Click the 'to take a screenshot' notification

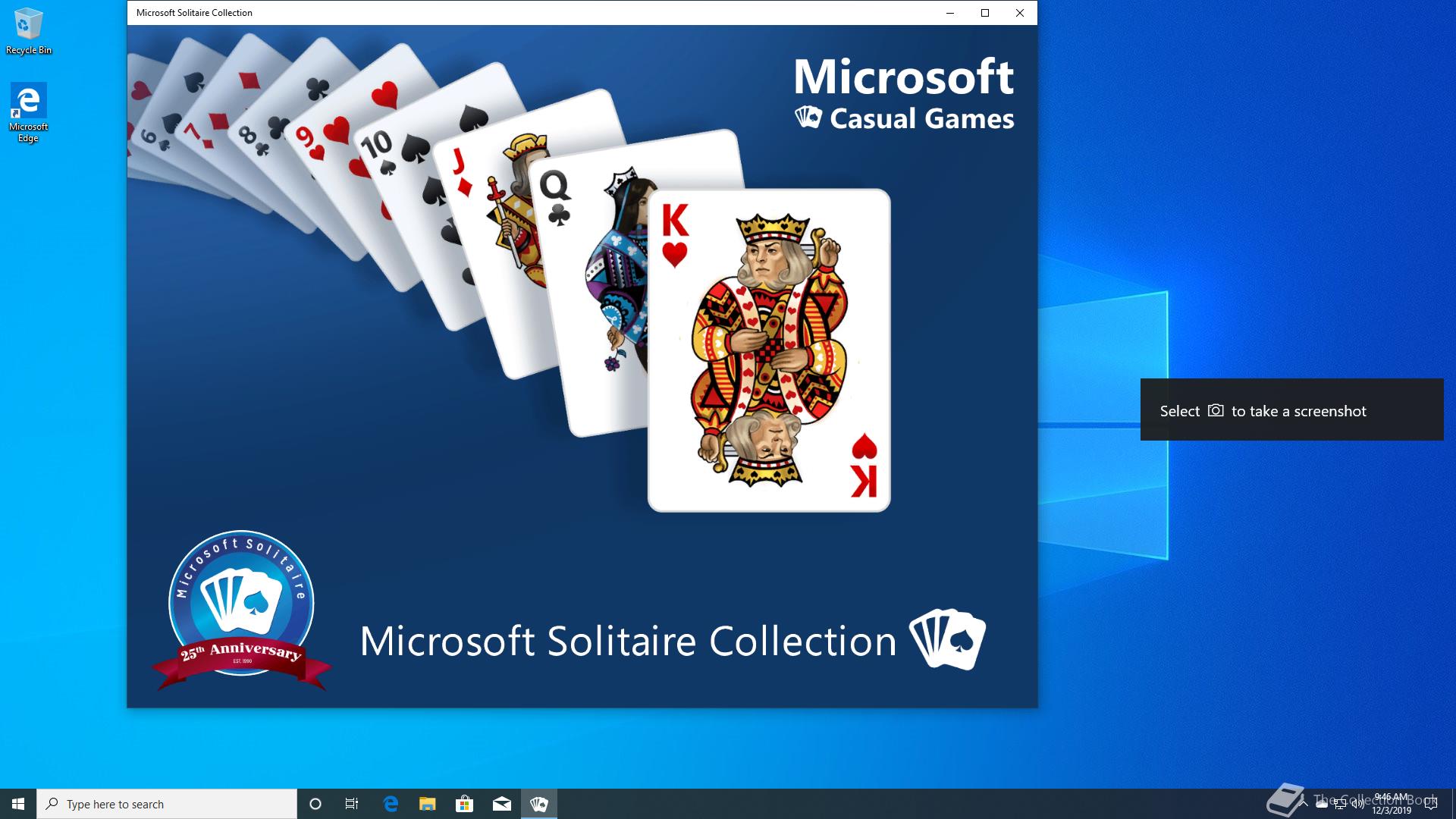[x=1292, y=409]
